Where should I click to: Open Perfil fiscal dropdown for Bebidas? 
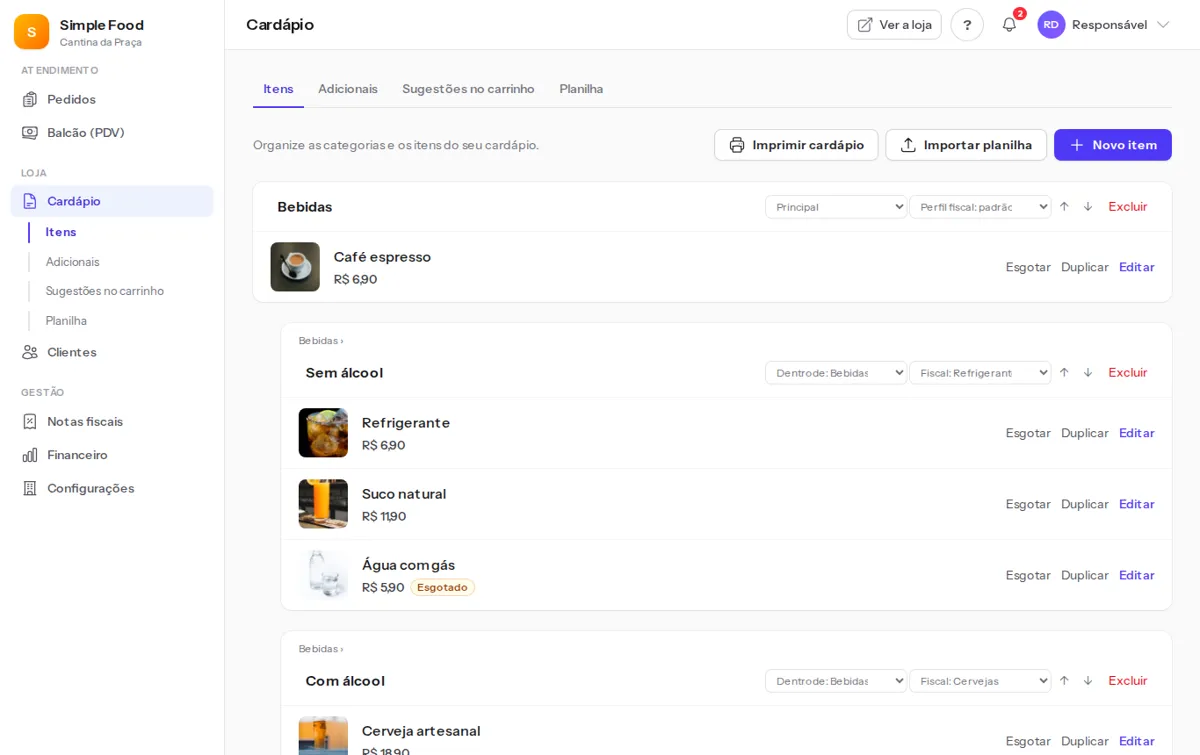click(980, 207)
